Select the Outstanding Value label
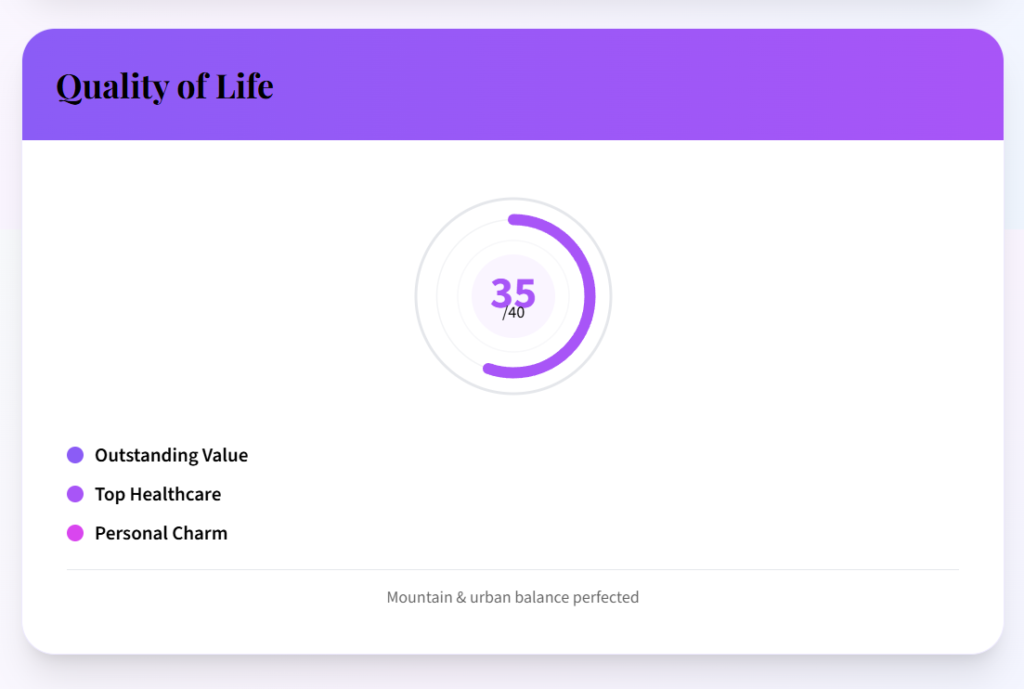 pos(171,455)
